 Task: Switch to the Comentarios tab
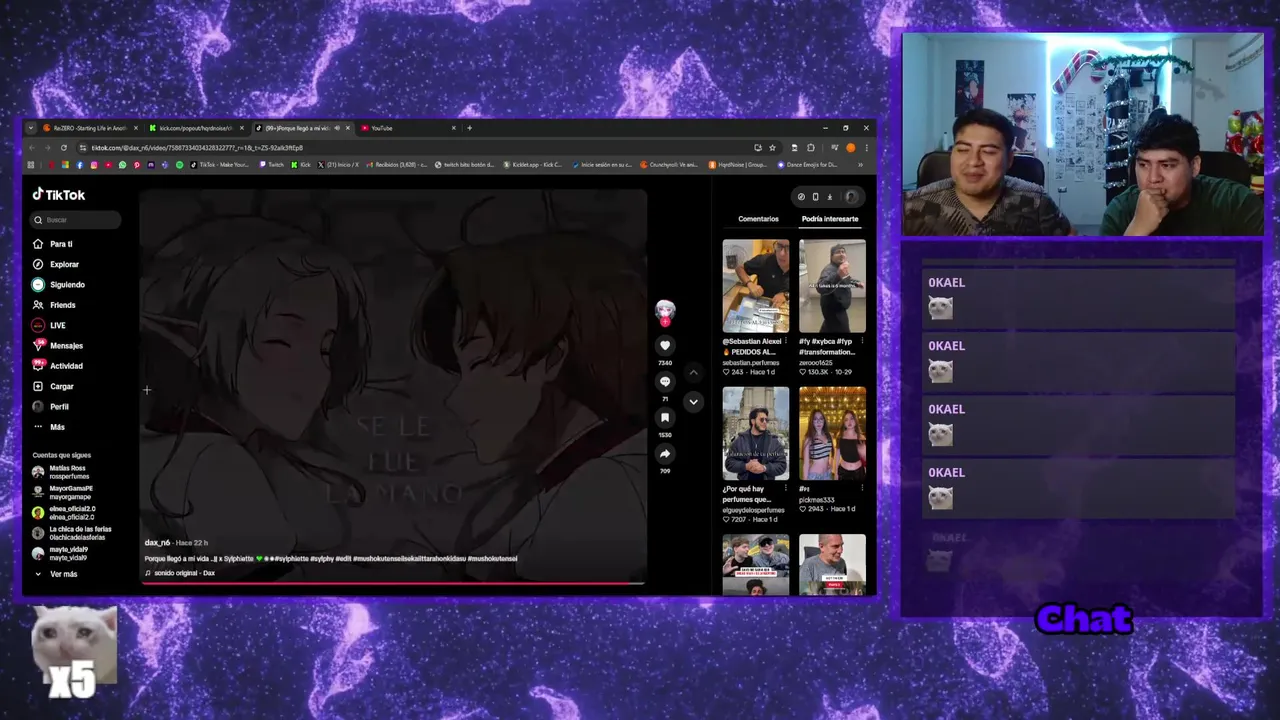coord(758,219)
